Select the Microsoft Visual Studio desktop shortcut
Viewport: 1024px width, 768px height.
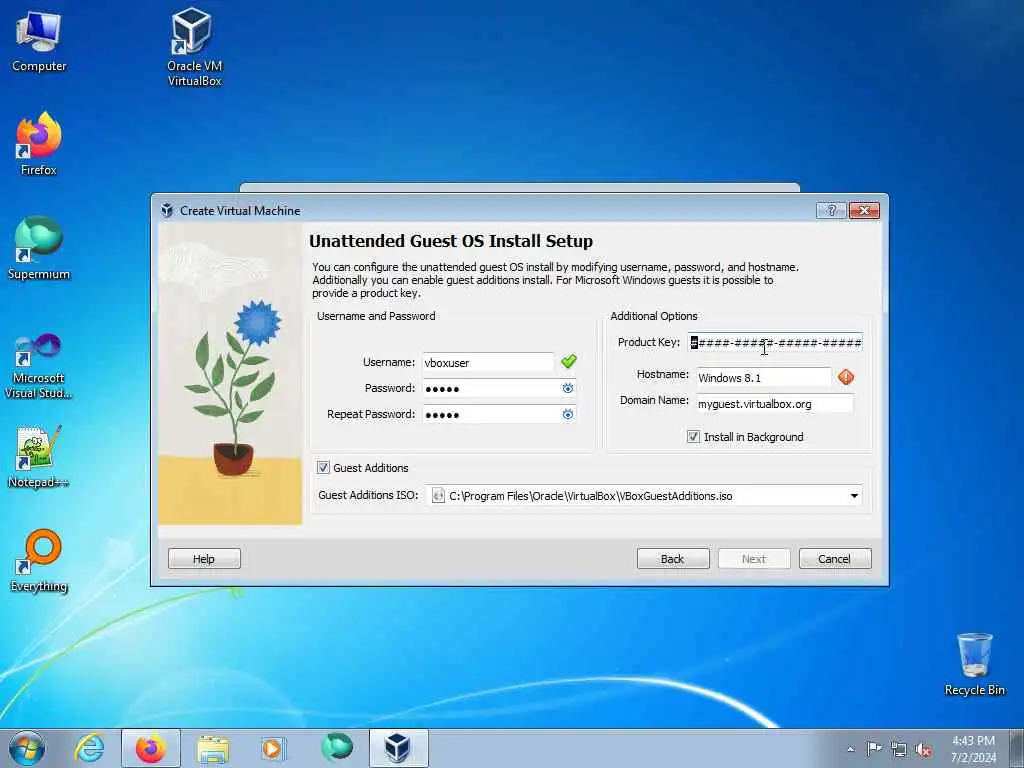[39, 366]
